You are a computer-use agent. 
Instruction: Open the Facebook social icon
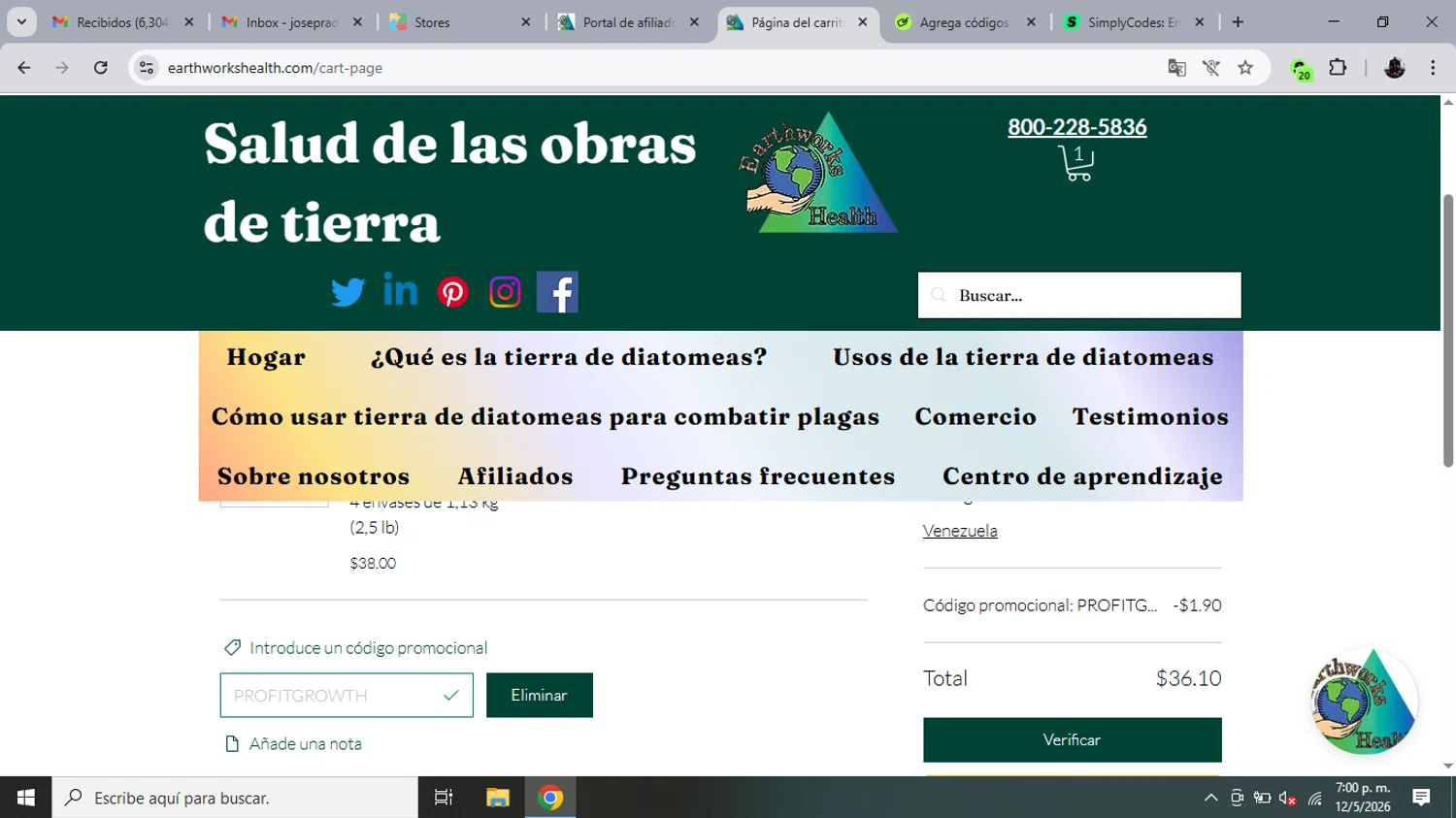tap(557, 292)
